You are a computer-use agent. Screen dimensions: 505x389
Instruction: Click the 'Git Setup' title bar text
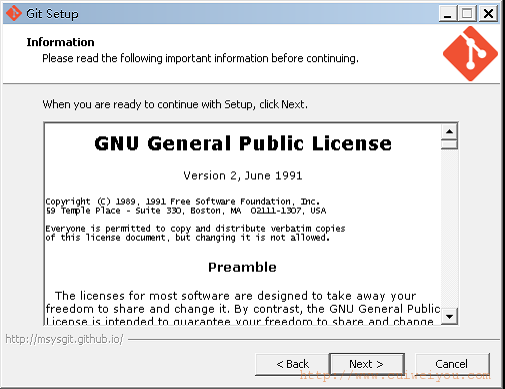tap(52, 14)
